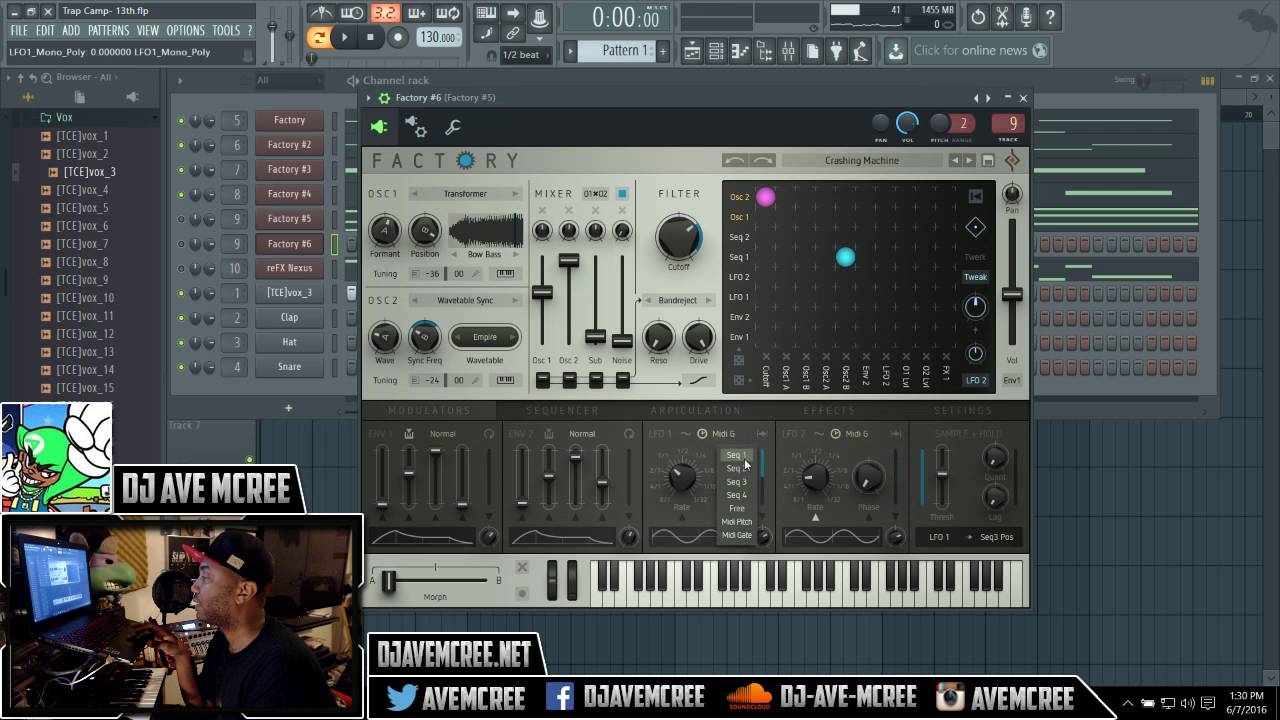Open OSC 2 keyboard tracking icon
Image resolution: width=1280 pixels, height=720 pixels.
(x=505, y=380)
